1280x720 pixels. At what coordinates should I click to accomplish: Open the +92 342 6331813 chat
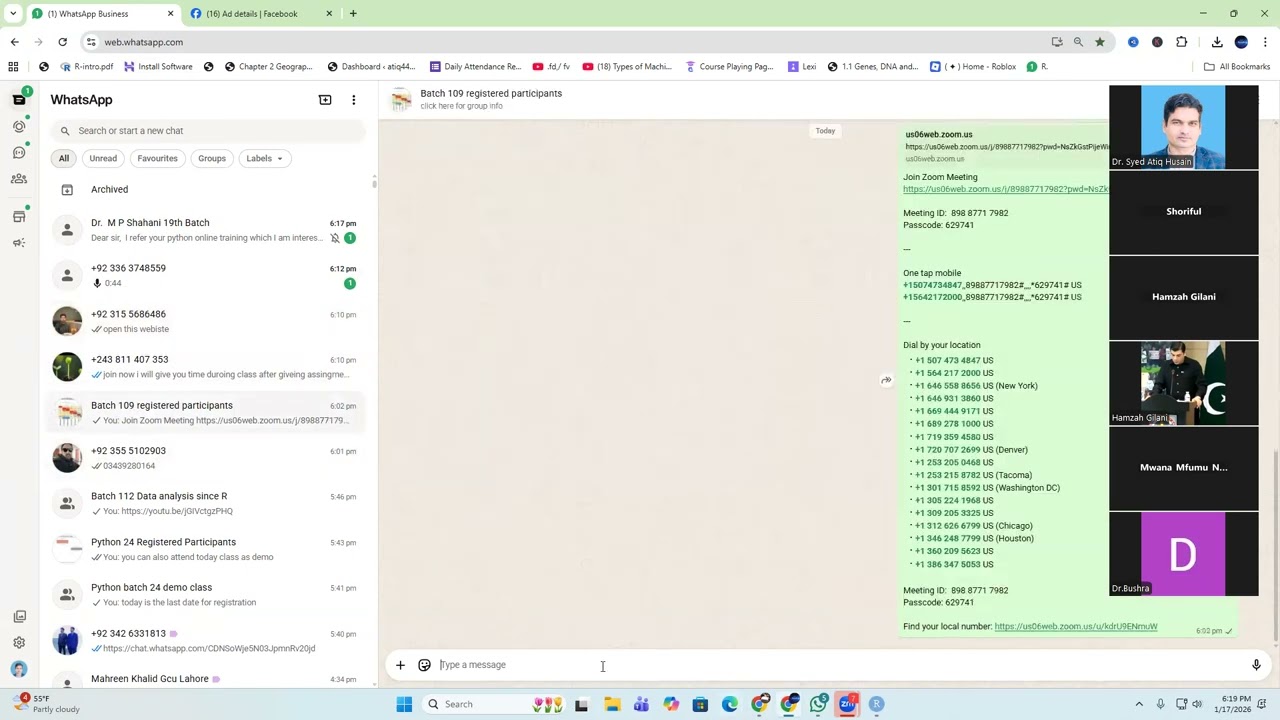tap(205, 640)
